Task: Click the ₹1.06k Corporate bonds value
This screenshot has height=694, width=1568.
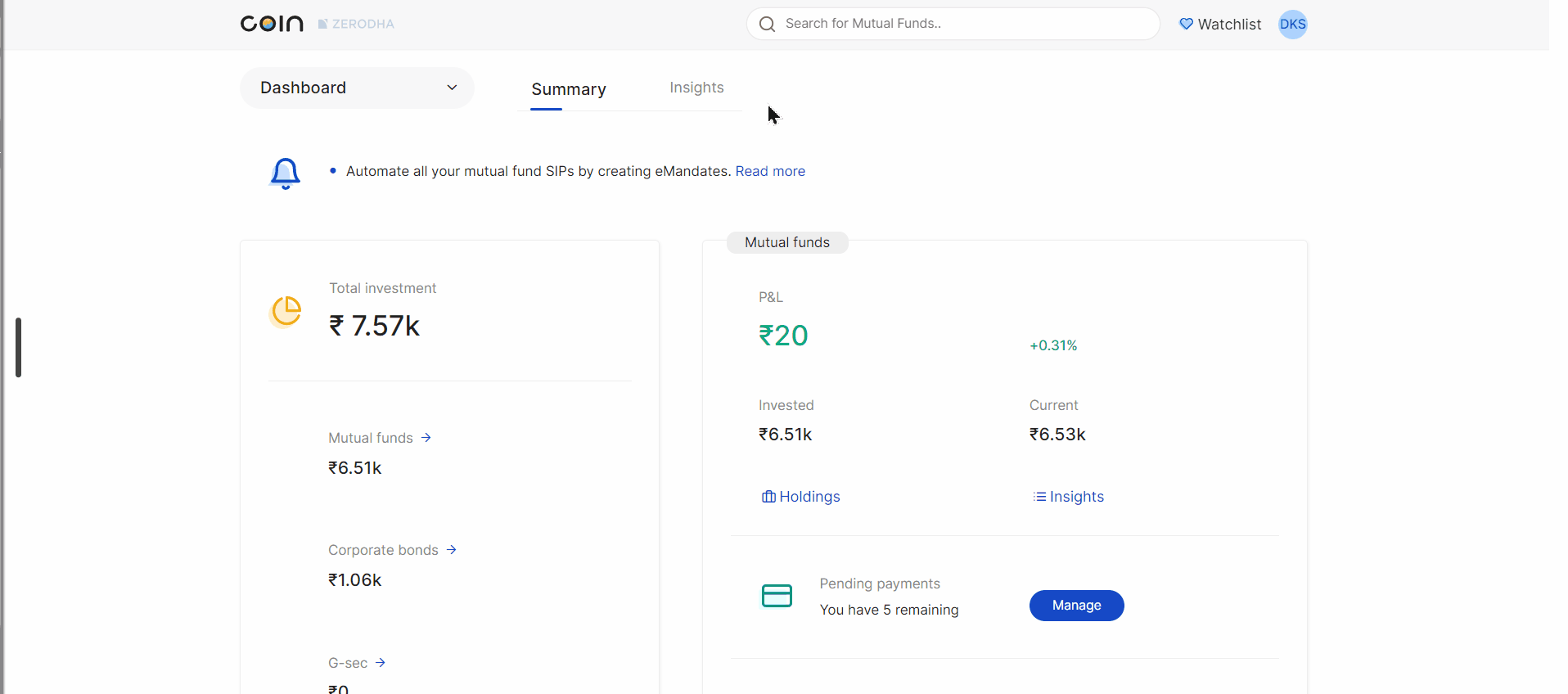Action: [x=355, y=580]
